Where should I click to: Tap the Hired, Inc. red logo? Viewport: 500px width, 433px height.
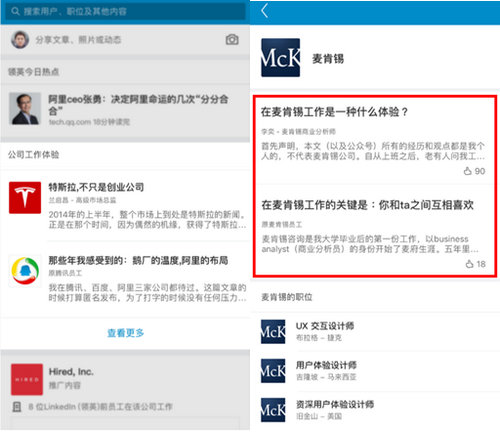coord(27,379)
